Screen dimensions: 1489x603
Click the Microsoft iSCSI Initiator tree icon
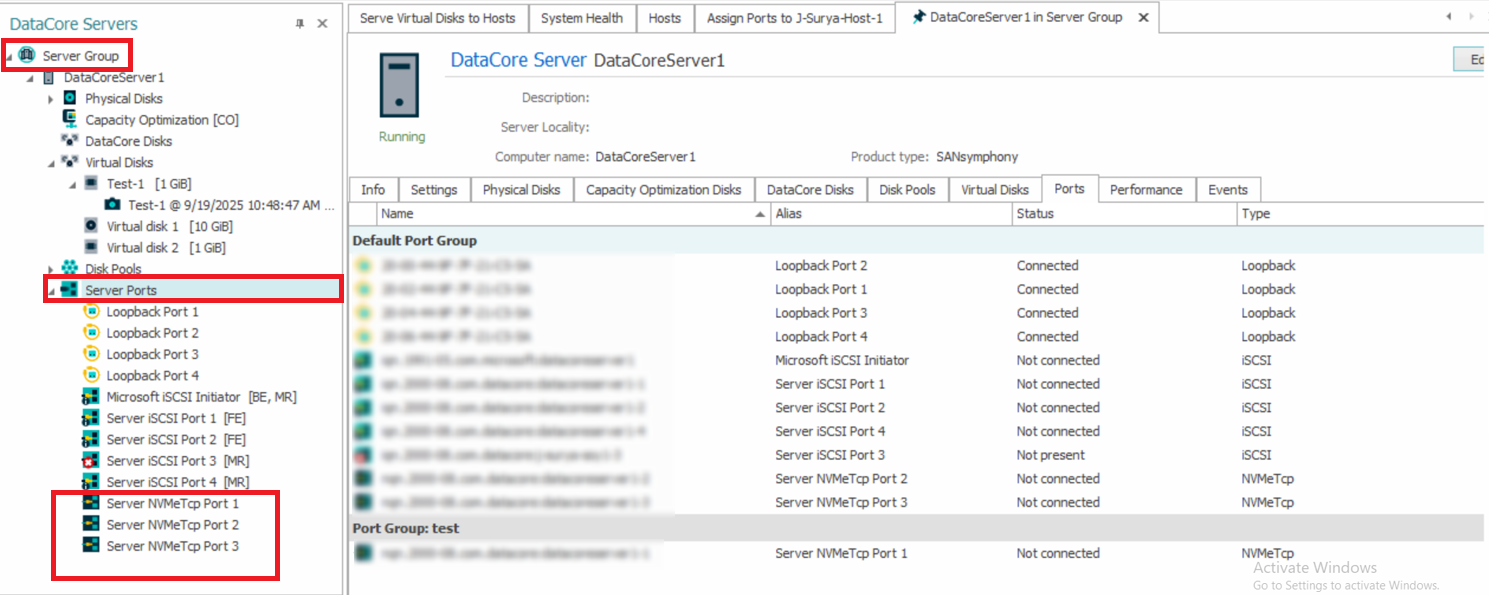tap(91, 397)
